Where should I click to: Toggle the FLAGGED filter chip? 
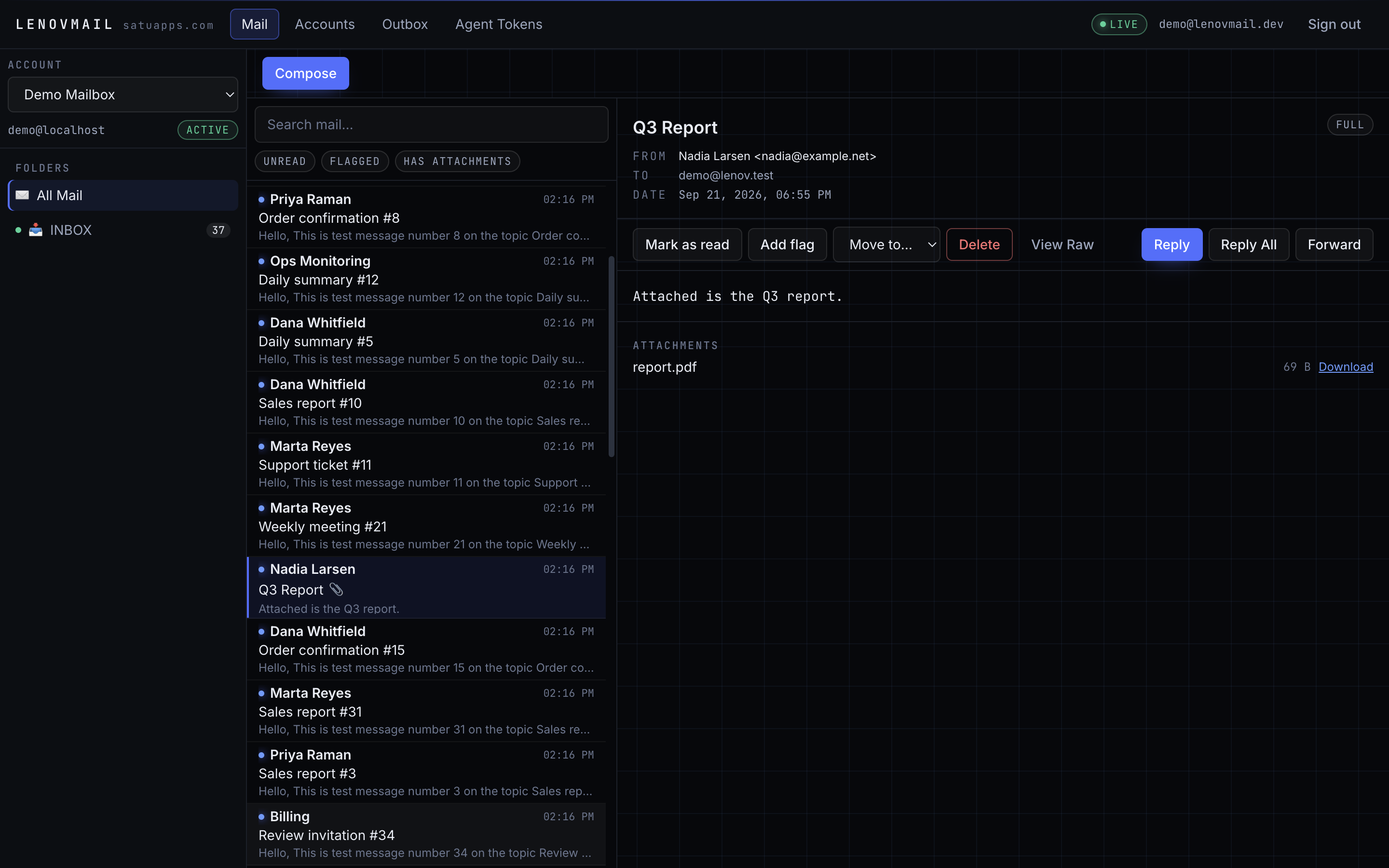(354, 162)
